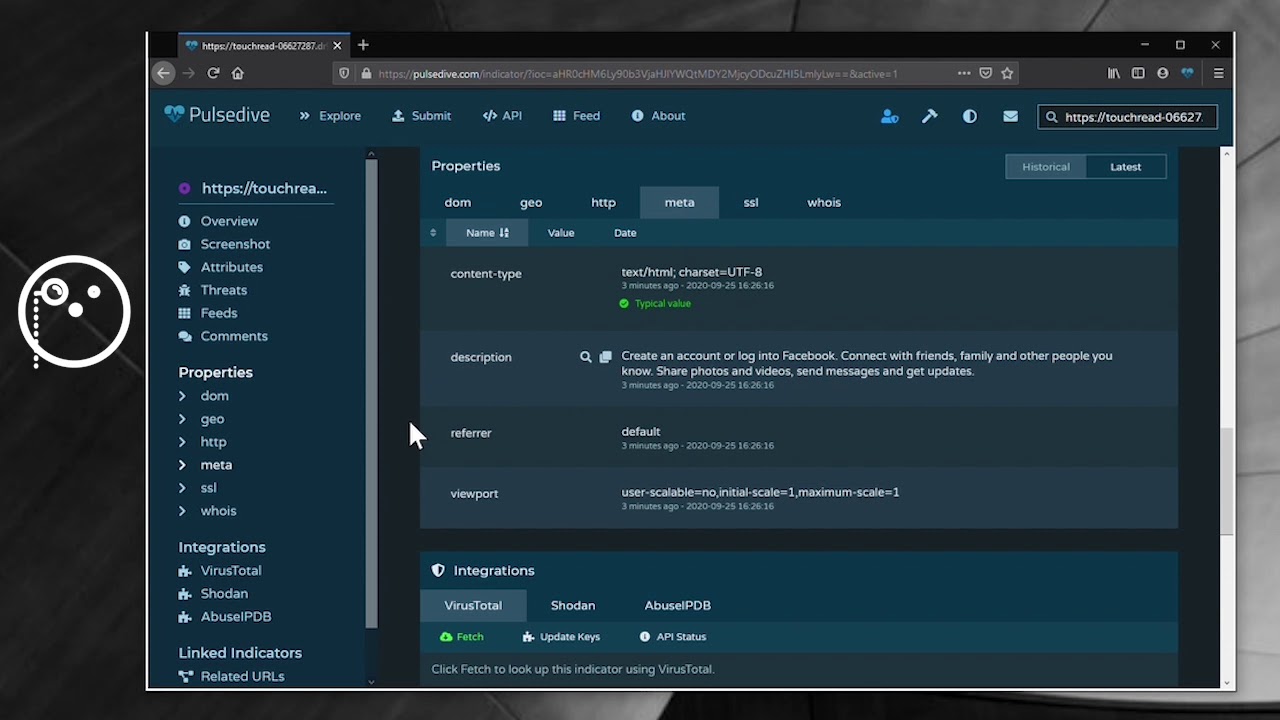
Task: Click the browser address bar URL
Action: point(638,74)
